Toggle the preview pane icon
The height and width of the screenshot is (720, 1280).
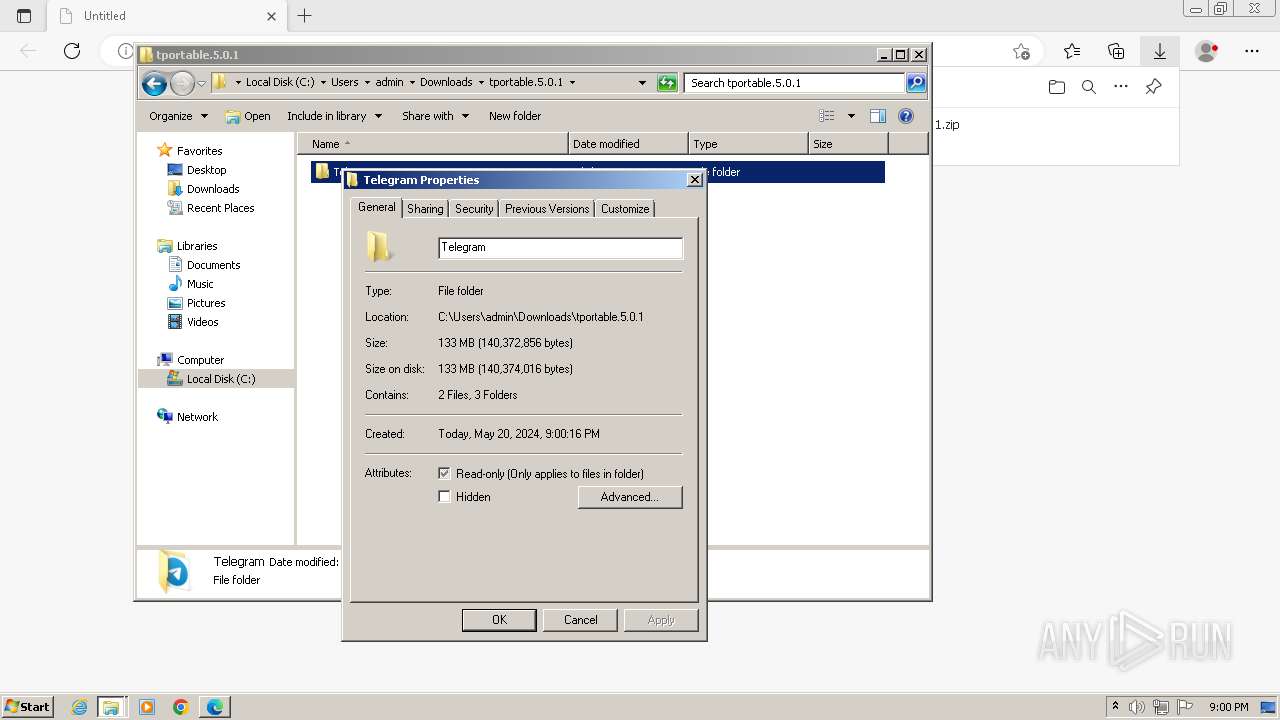(x=877, y=116)
